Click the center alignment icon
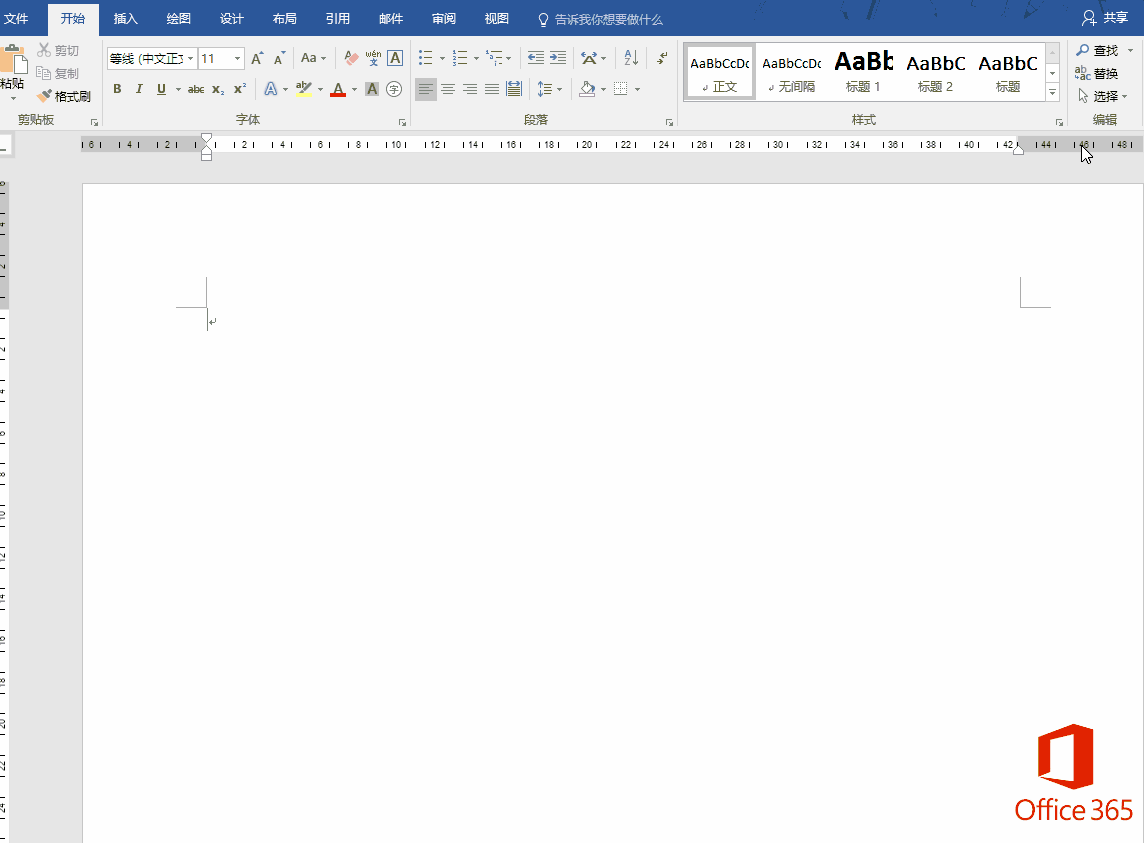This screenshot has height=843, width=1144. tap(448, 89)
